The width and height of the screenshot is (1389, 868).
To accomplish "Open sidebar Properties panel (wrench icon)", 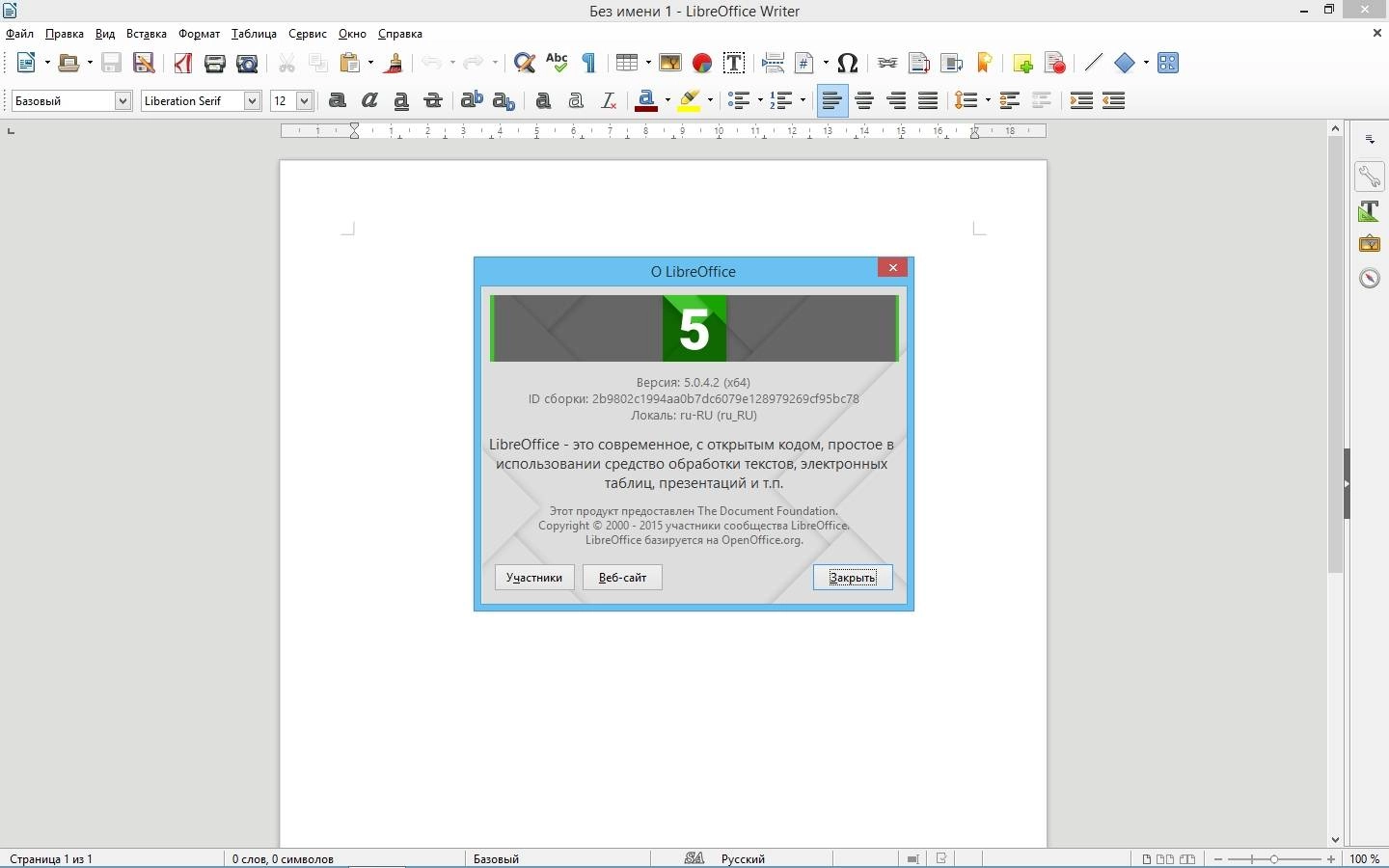I will 1370,176.
